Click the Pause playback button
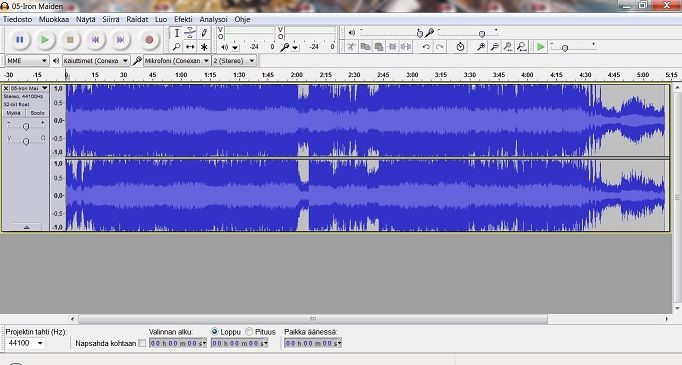 pyautogui.click(x=20, y=40)
